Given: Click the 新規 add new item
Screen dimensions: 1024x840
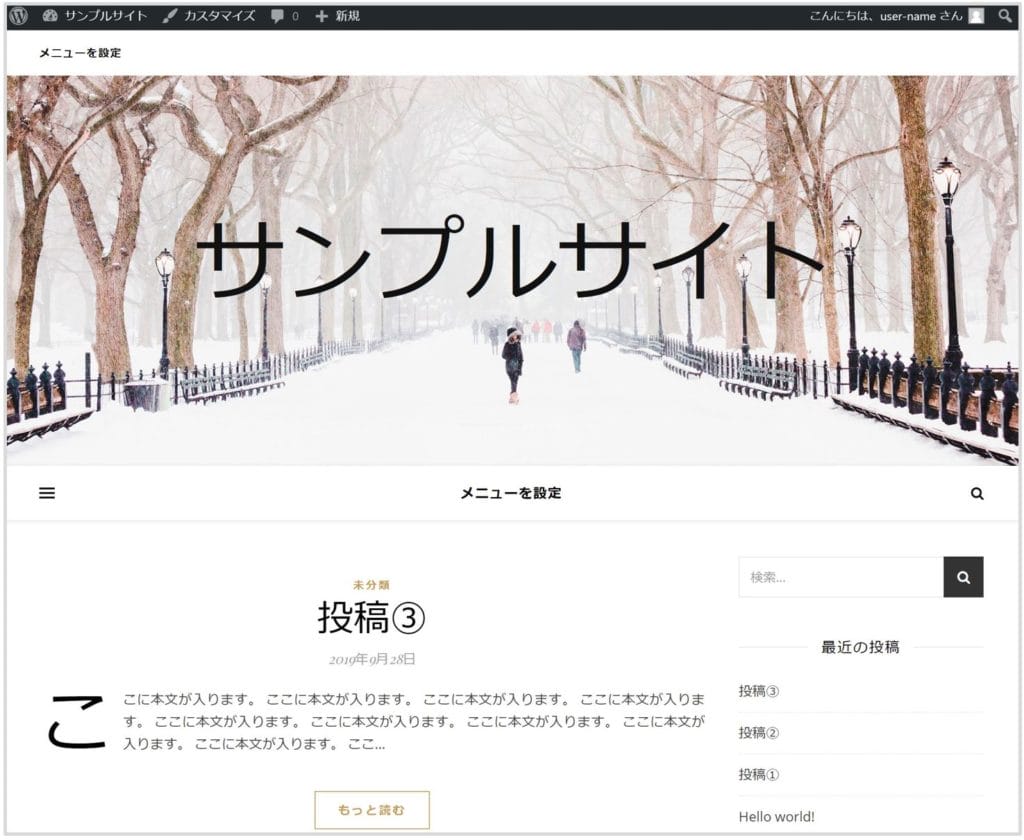Looking at the screenshot, I should (x=338, y=16).
